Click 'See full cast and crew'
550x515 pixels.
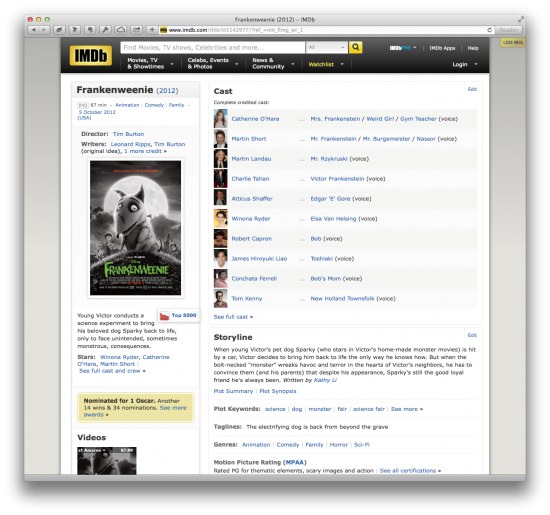(x=112, y=371)
